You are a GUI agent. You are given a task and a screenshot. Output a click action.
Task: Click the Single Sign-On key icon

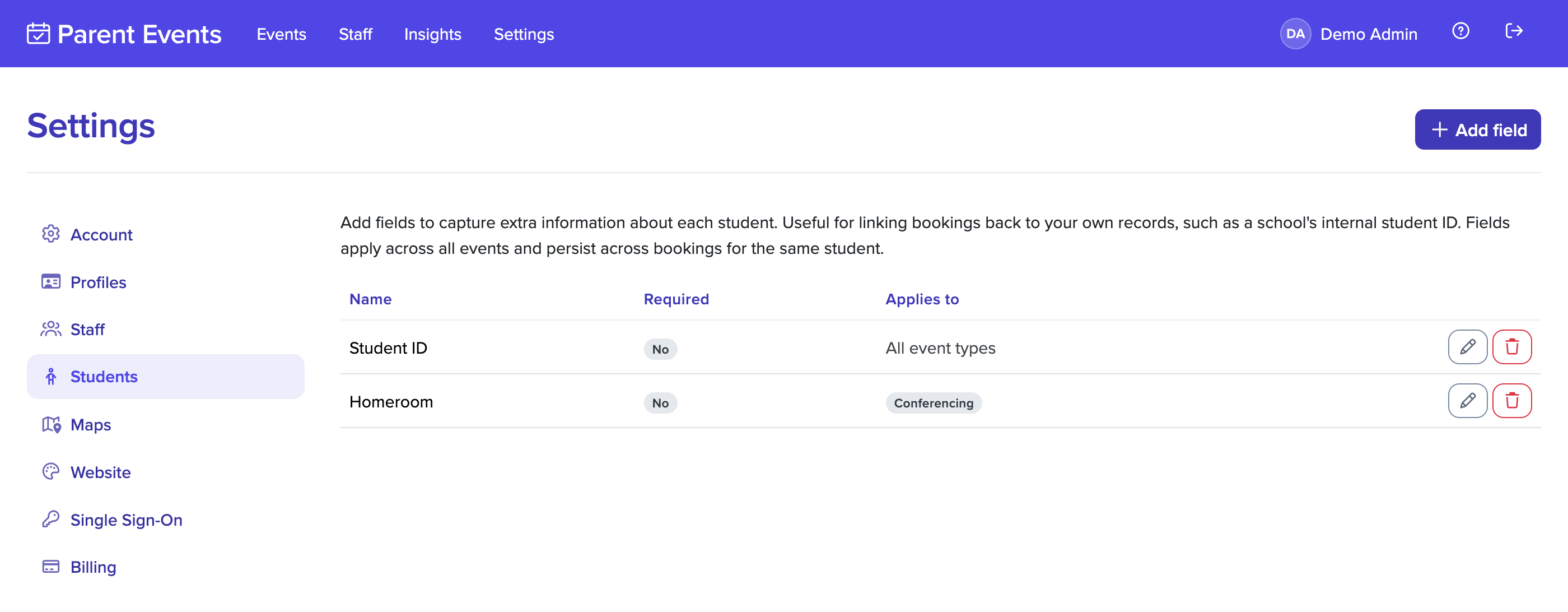[x=50, y=519]
